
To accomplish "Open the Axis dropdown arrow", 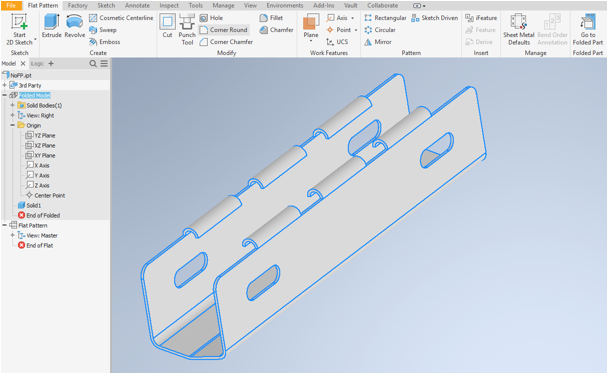I will pos(353,18).
